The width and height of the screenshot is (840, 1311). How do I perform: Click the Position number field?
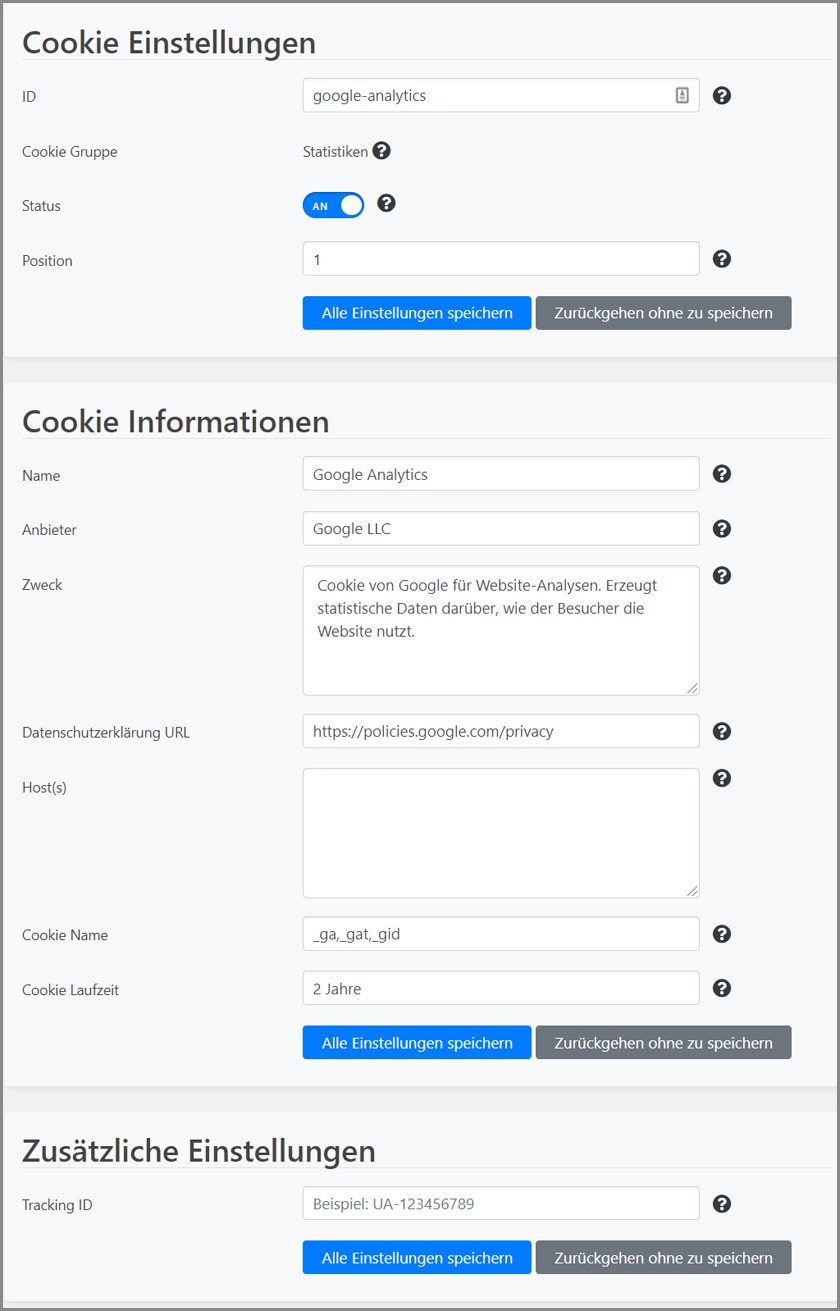tap(500, 259)
